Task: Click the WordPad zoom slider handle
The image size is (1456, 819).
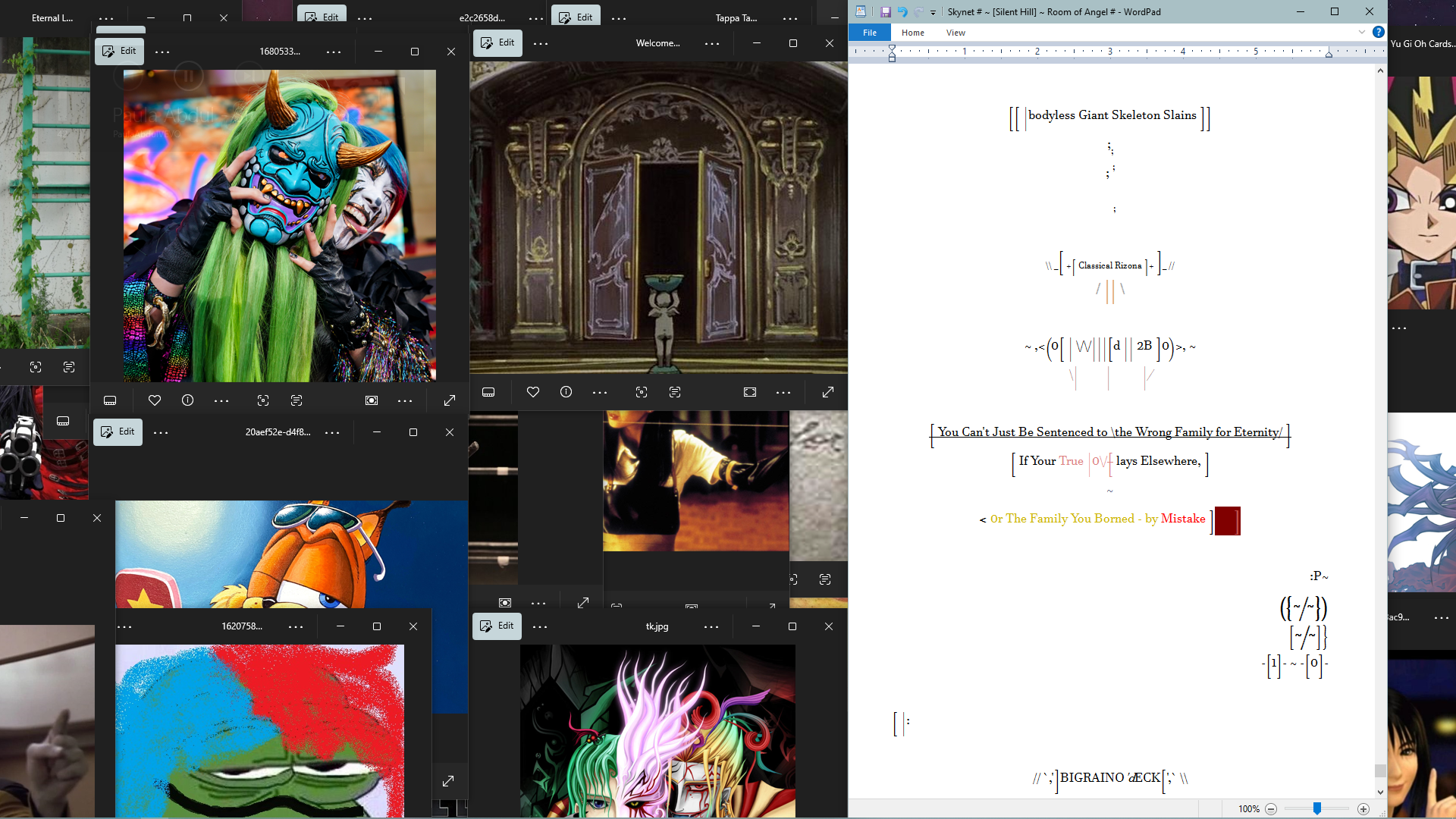Action: [x=1317, y=809]
